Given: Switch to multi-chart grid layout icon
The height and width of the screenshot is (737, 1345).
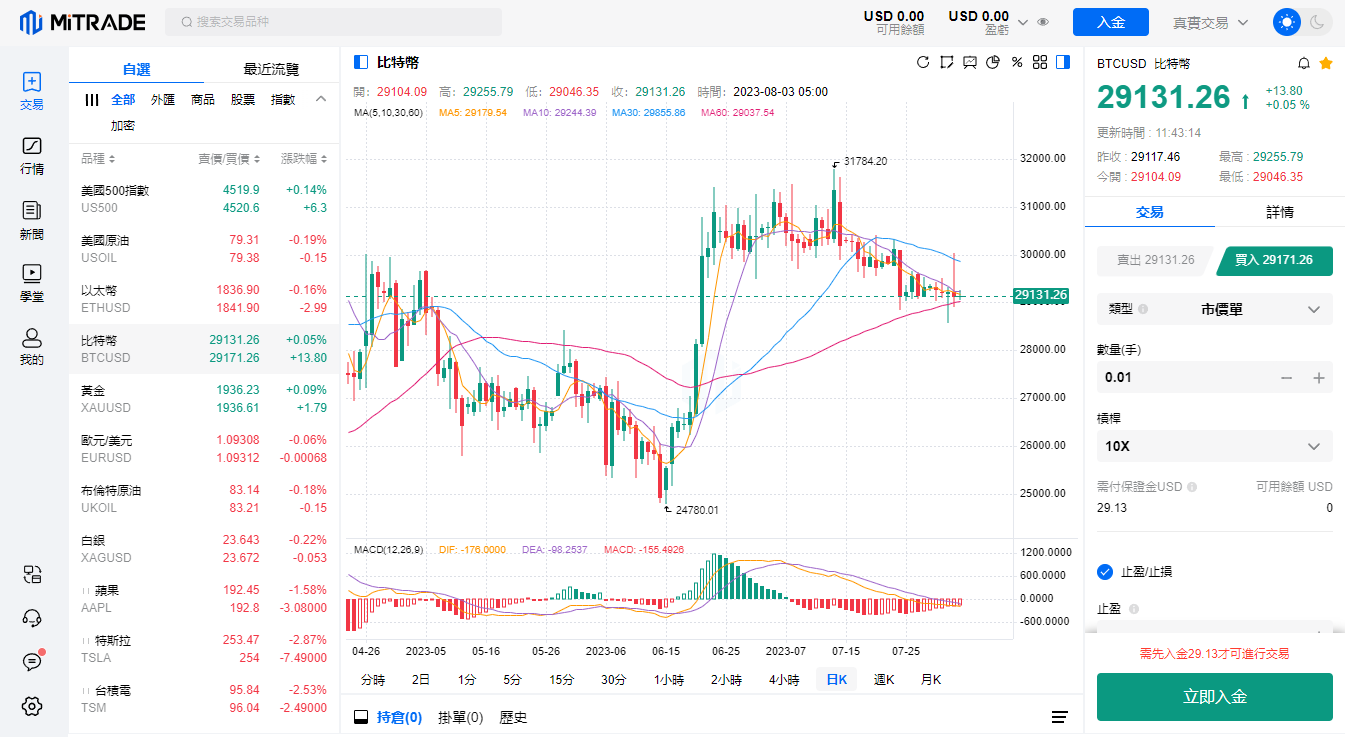Looking at the screenshot, I should click(x=1040, y=63).
